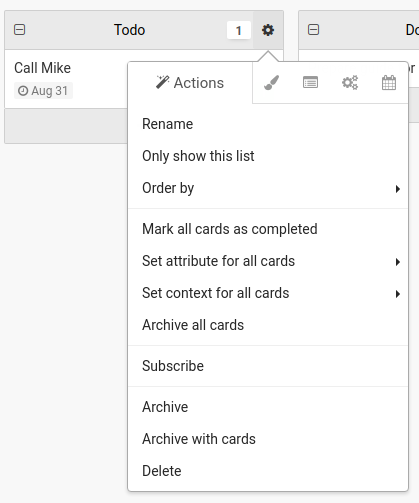419x503 pixels.
Task: Open the multi-gear automation tab
Action: (x=350, y=83)
